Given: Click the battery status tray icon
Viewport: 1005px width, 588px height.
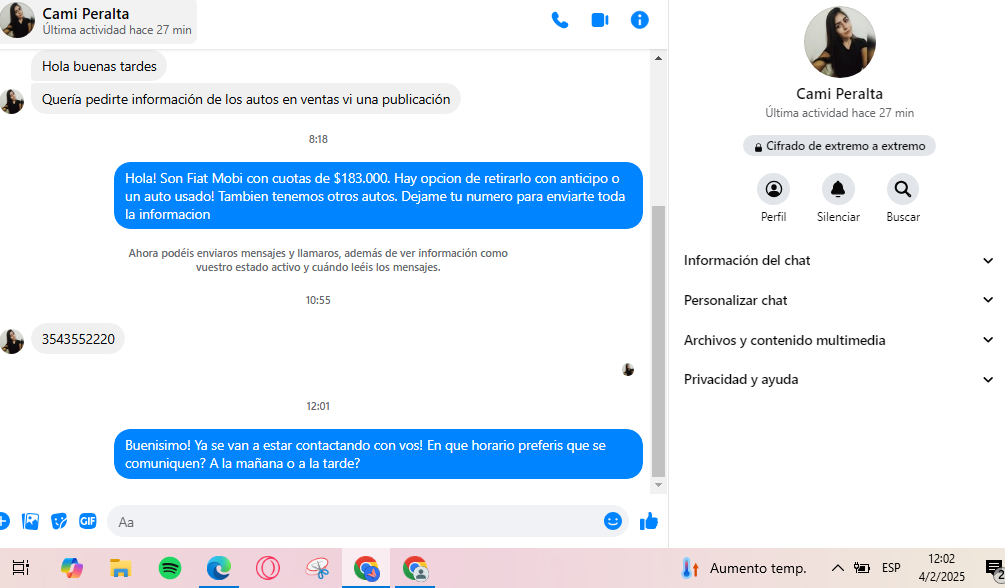Looking at the screenshot, I should tap(862, 568).
